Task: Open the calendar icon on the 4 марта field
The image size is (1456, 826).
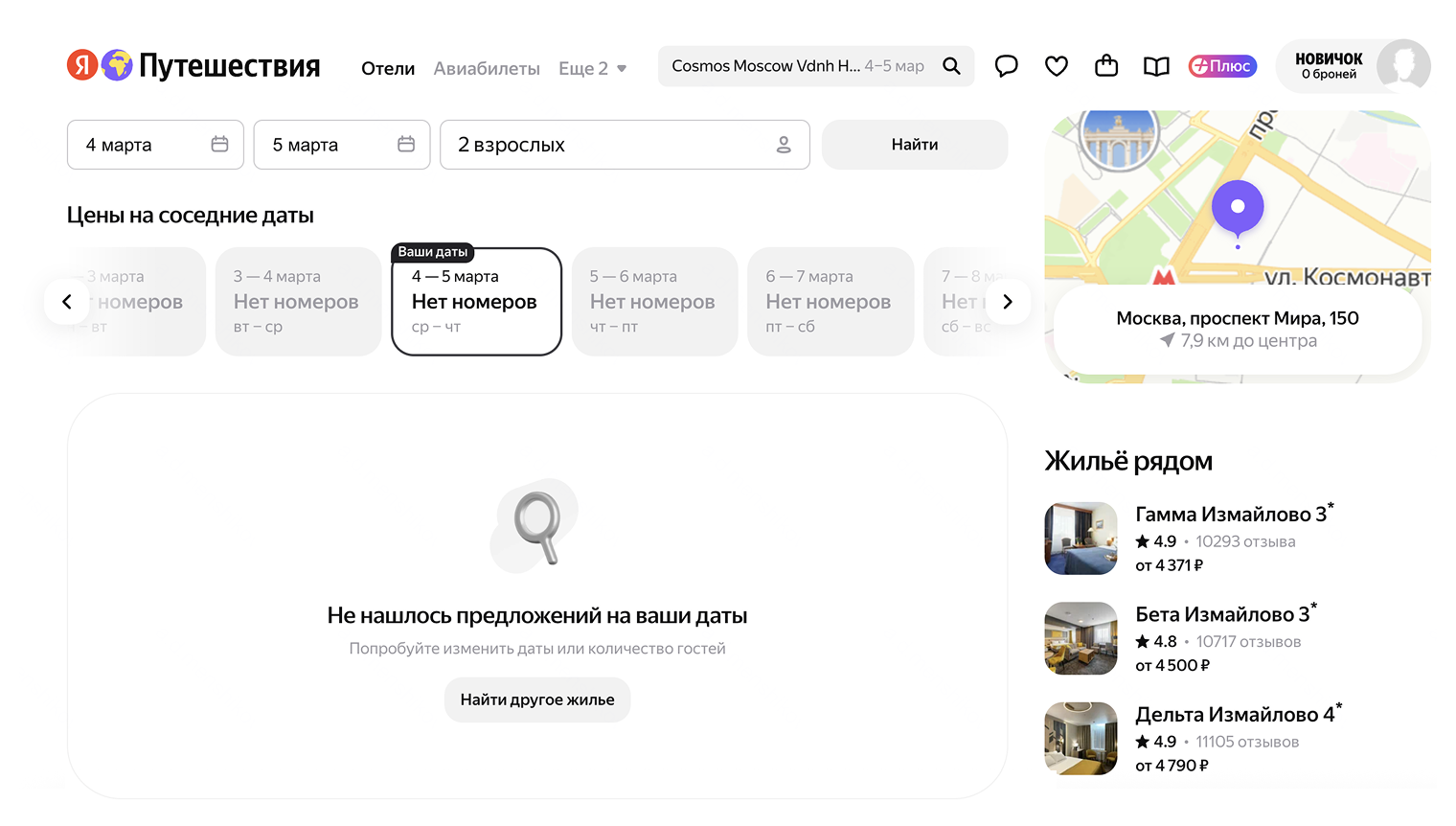Action: [x=220, y=144]
